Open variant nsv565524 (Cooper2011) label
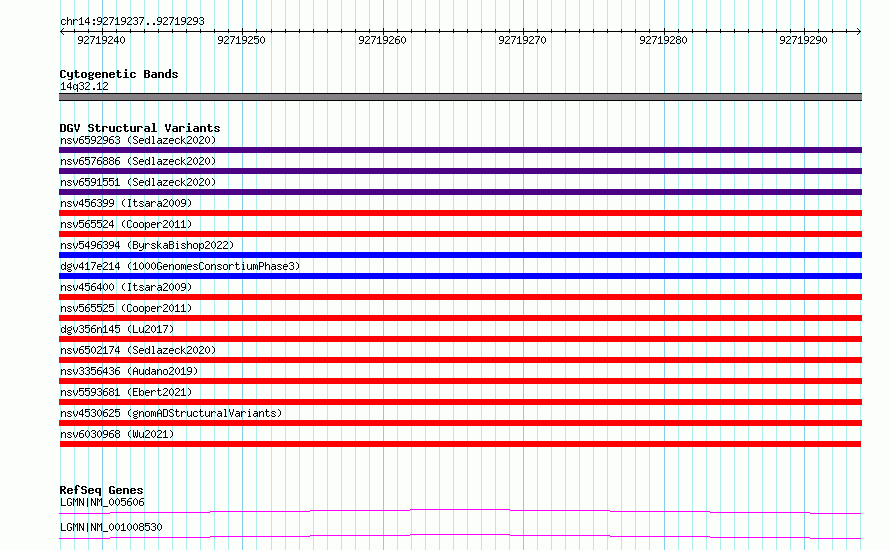The height and width of the screenshot is (550, 890). coord(126,224)
